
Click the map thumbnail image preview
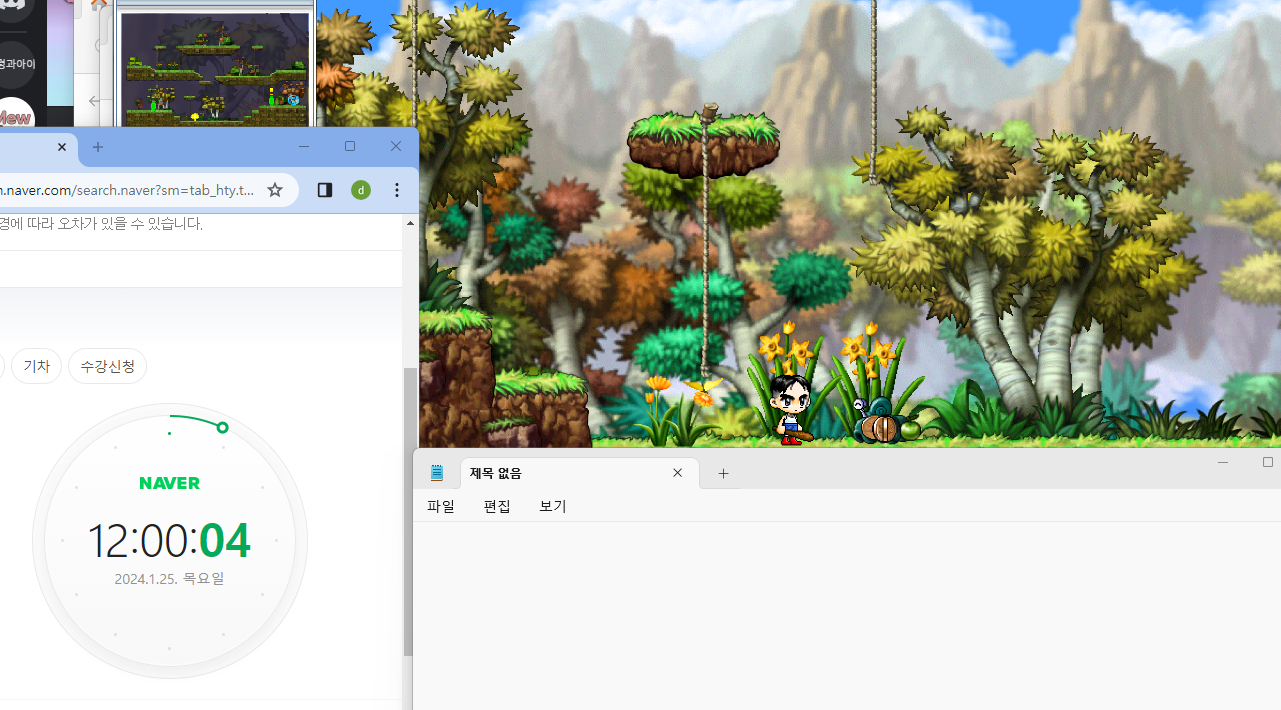(215, 67)
